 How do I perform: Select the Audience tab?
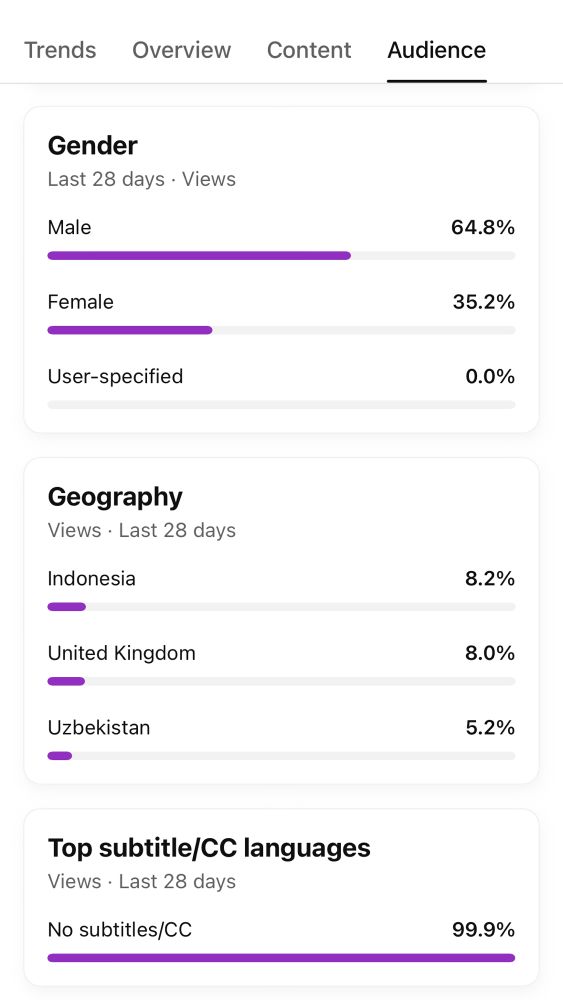click(437, 50)
